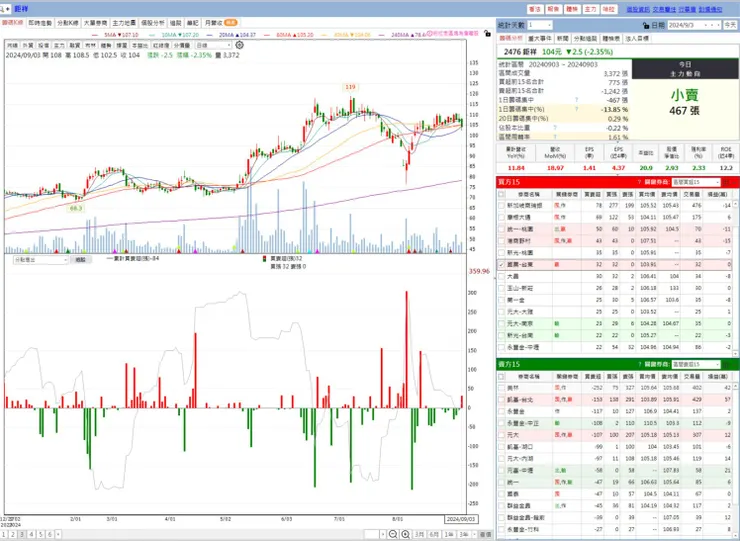
Task: Switch to the 即時走勢 tab
Action: pyautogui.click(x=40, y=23)
